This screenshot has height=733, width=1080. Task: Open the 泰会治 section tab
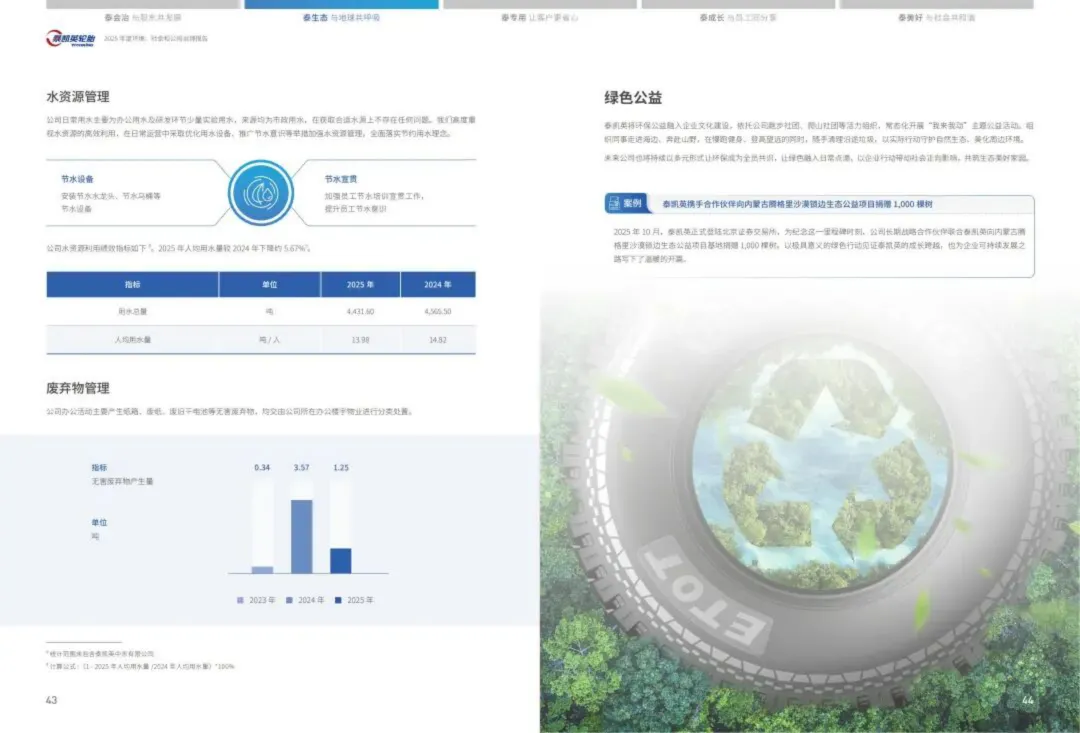[x=143, y=17]
